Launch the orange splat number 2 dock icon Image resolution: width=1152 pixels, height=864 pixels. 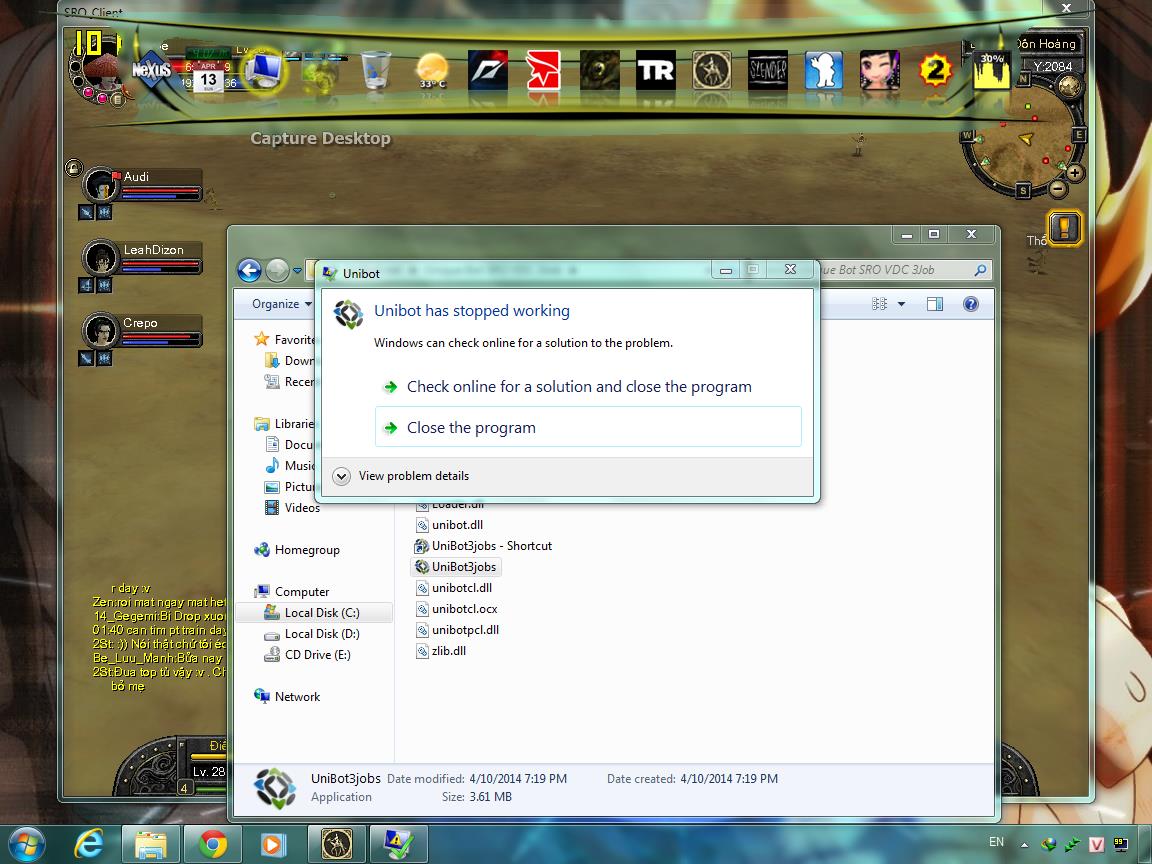pos(935,71)
